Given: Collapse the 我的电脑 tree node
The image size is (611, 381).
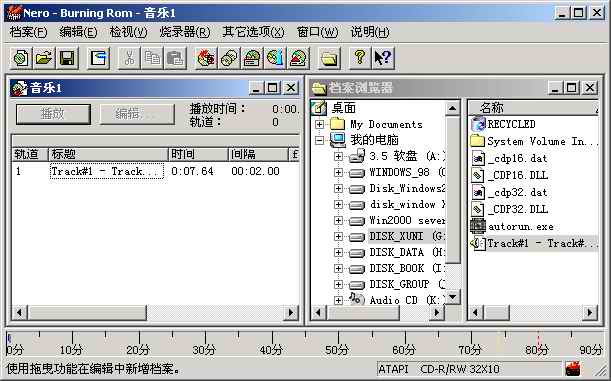Looking at the screenshot, I should pos(320,140).
